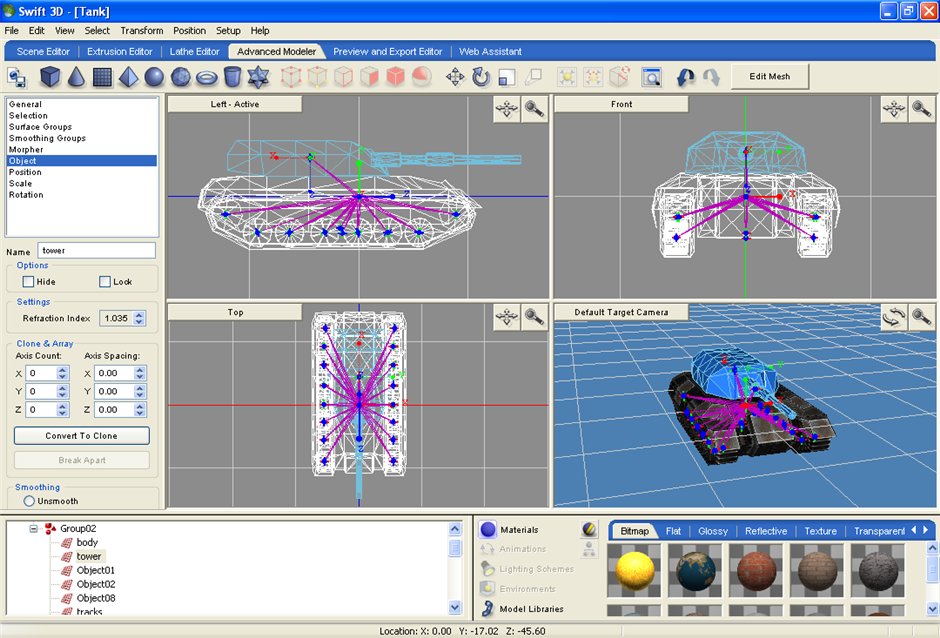Screen dimensions: 940x638
Task: Click the pan icon in Top viewport
Action: (507, 317)
